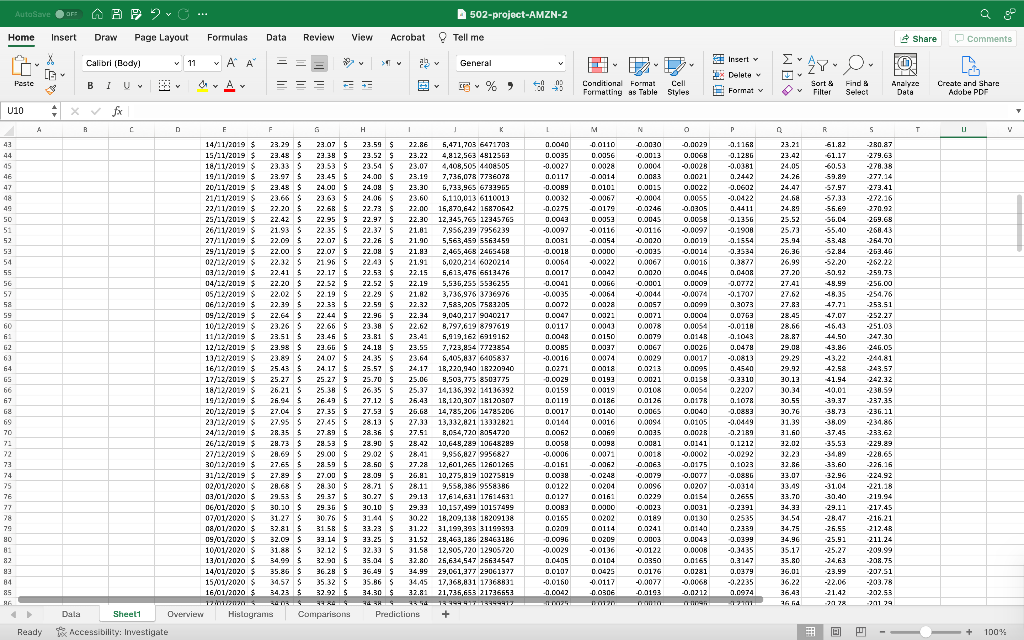Apply bold formatting with the B icon
This screenshot has height=640, width=1024.
[92, 86]
